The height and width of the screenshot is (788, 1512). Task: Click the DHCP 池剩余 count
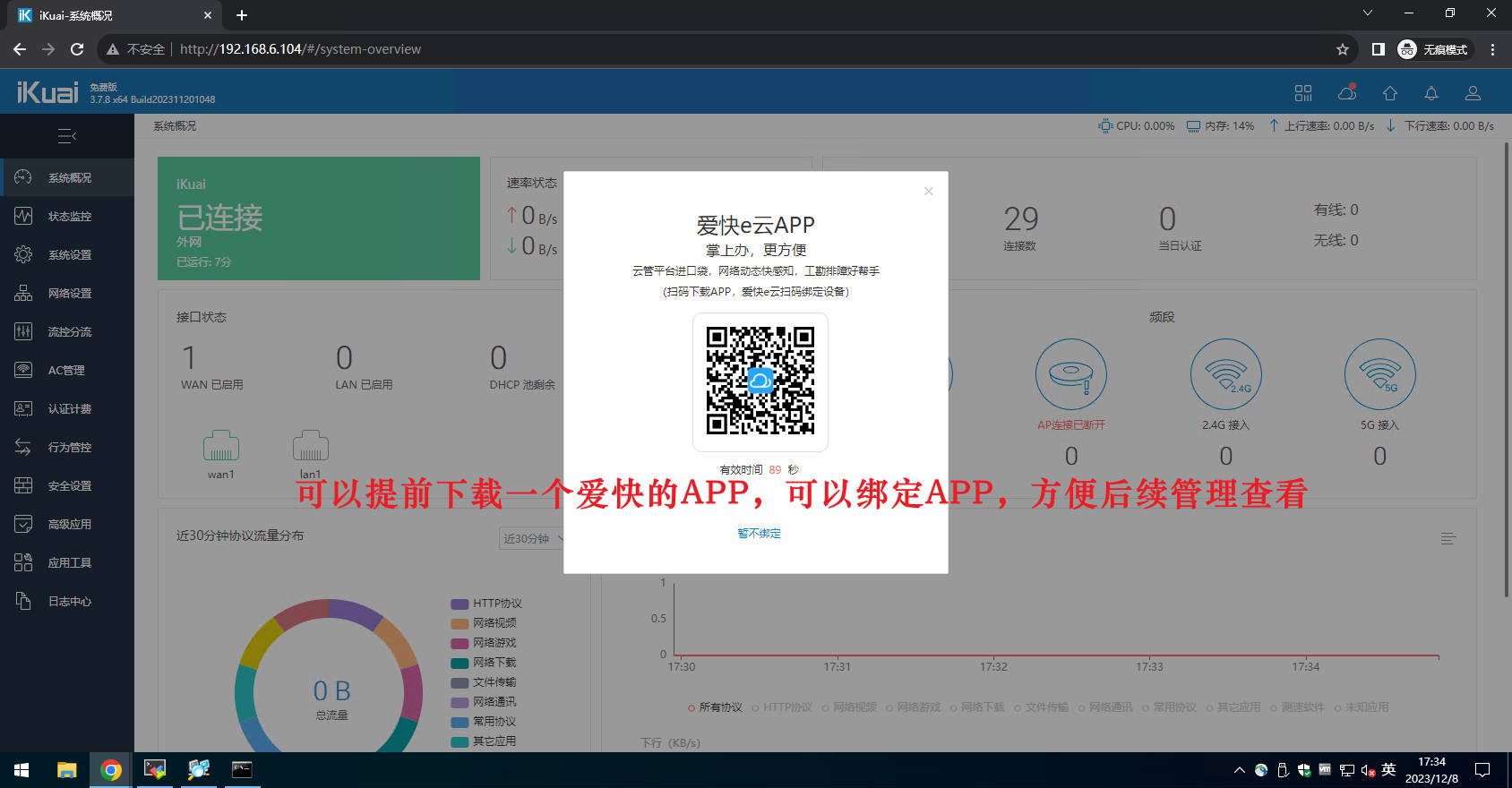[499, 358]
